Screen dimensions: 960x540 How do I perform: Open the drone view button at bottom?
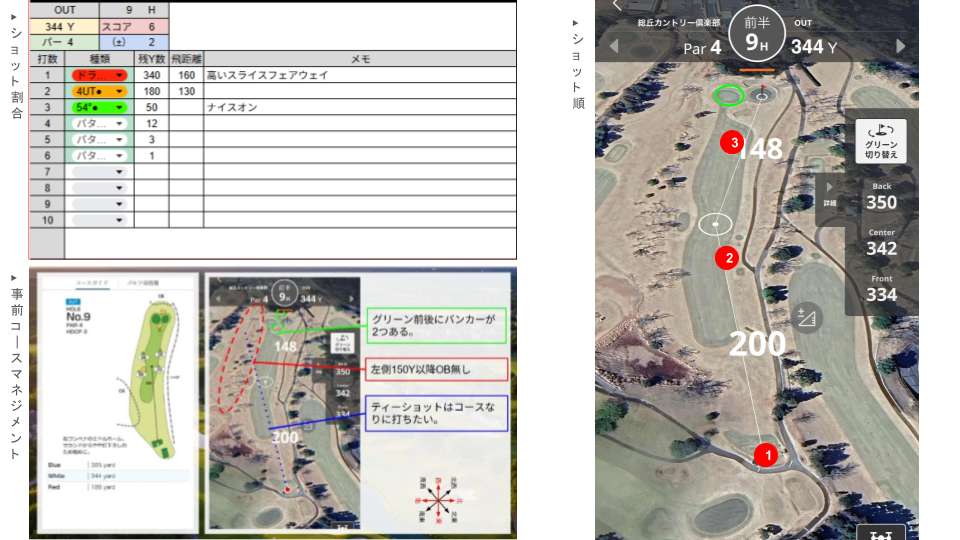[x=880, y=533]
